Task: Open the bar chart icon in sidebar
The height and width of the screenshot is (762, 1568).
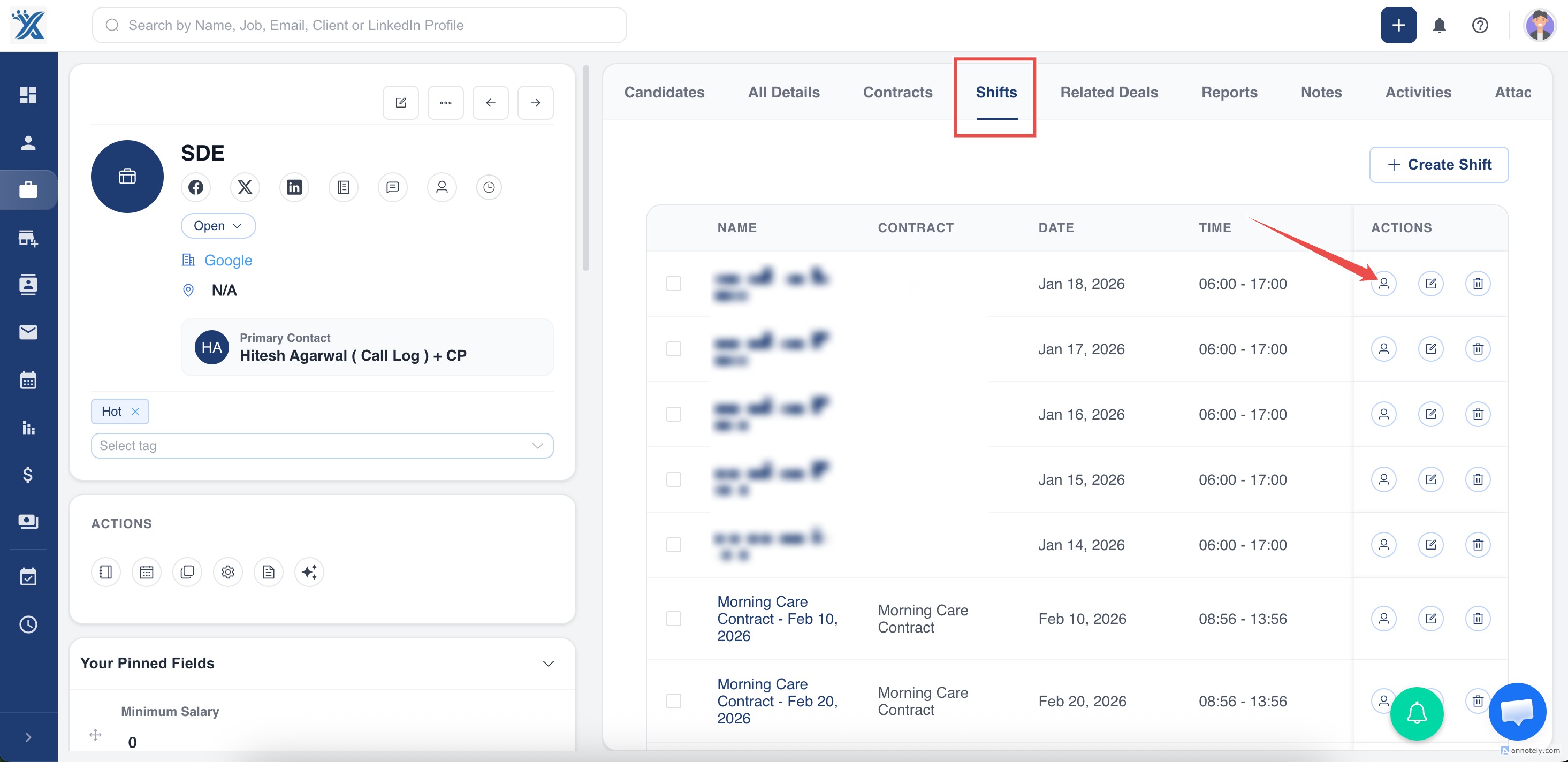Action: (x=28, y=427)
